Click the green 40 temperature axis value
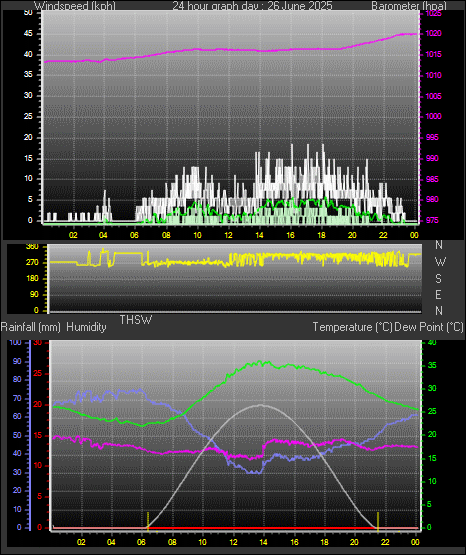The image size is (466, 555). [432, 343]
